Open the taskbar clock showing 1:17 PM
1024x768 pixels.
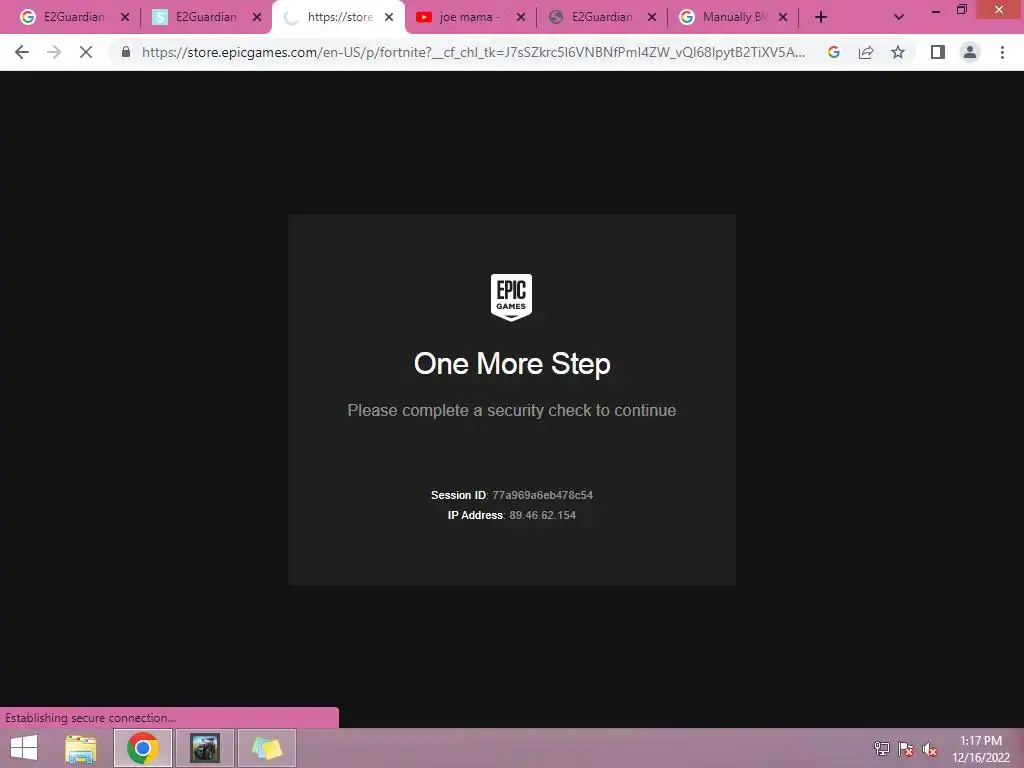pyautogui.click(x=981, y=749)
